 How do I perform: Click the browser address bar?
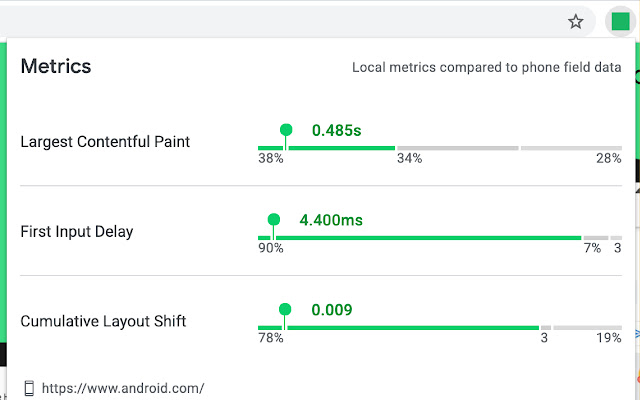point(280,21)
